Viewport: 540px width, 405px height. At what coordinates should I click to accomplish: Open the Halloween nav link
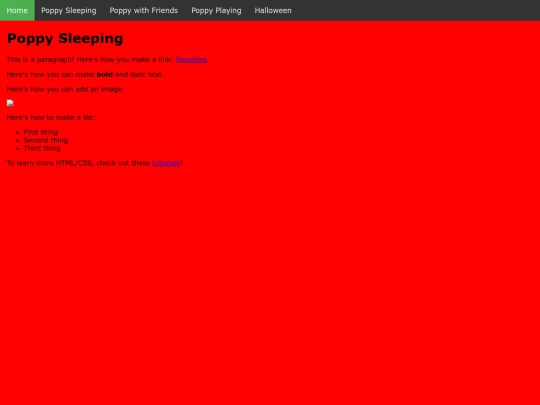click(x=273, y=10)
